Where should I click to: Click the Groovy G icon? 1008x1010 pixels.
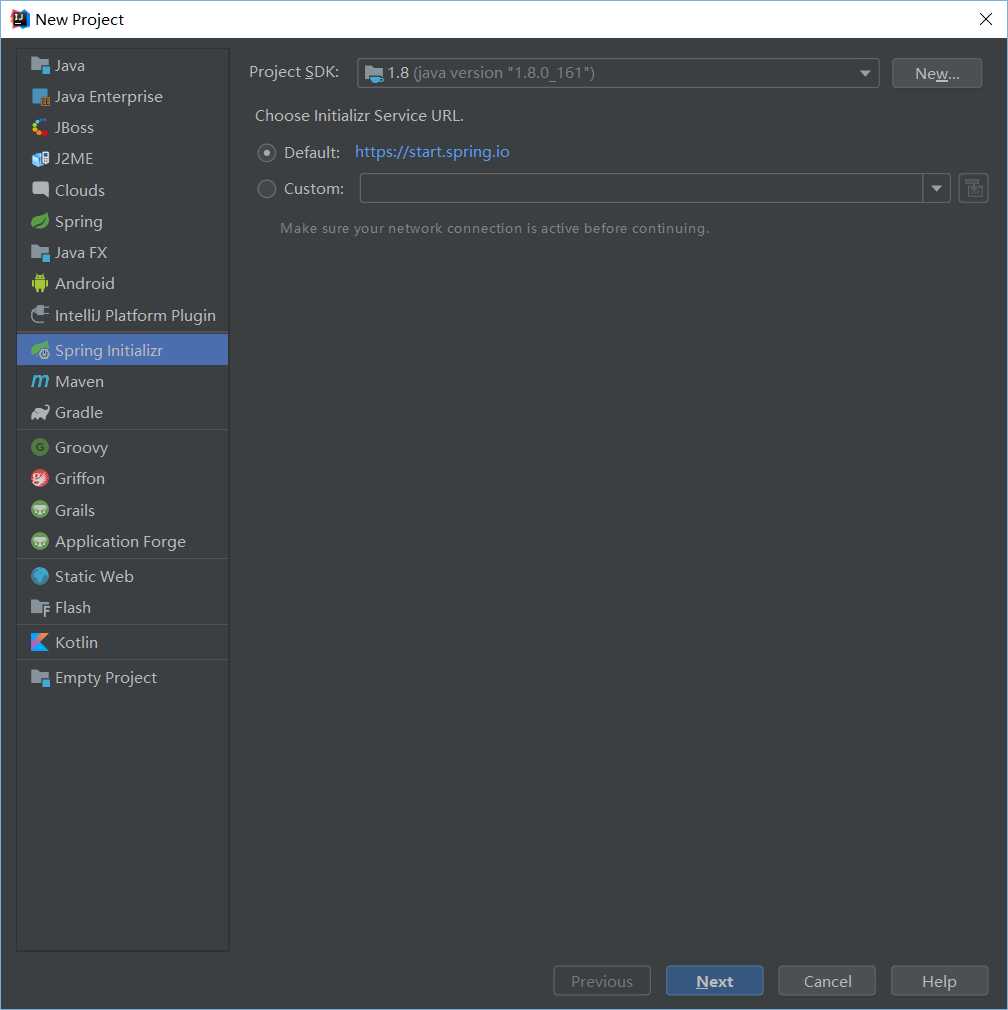tap(40, 447)
